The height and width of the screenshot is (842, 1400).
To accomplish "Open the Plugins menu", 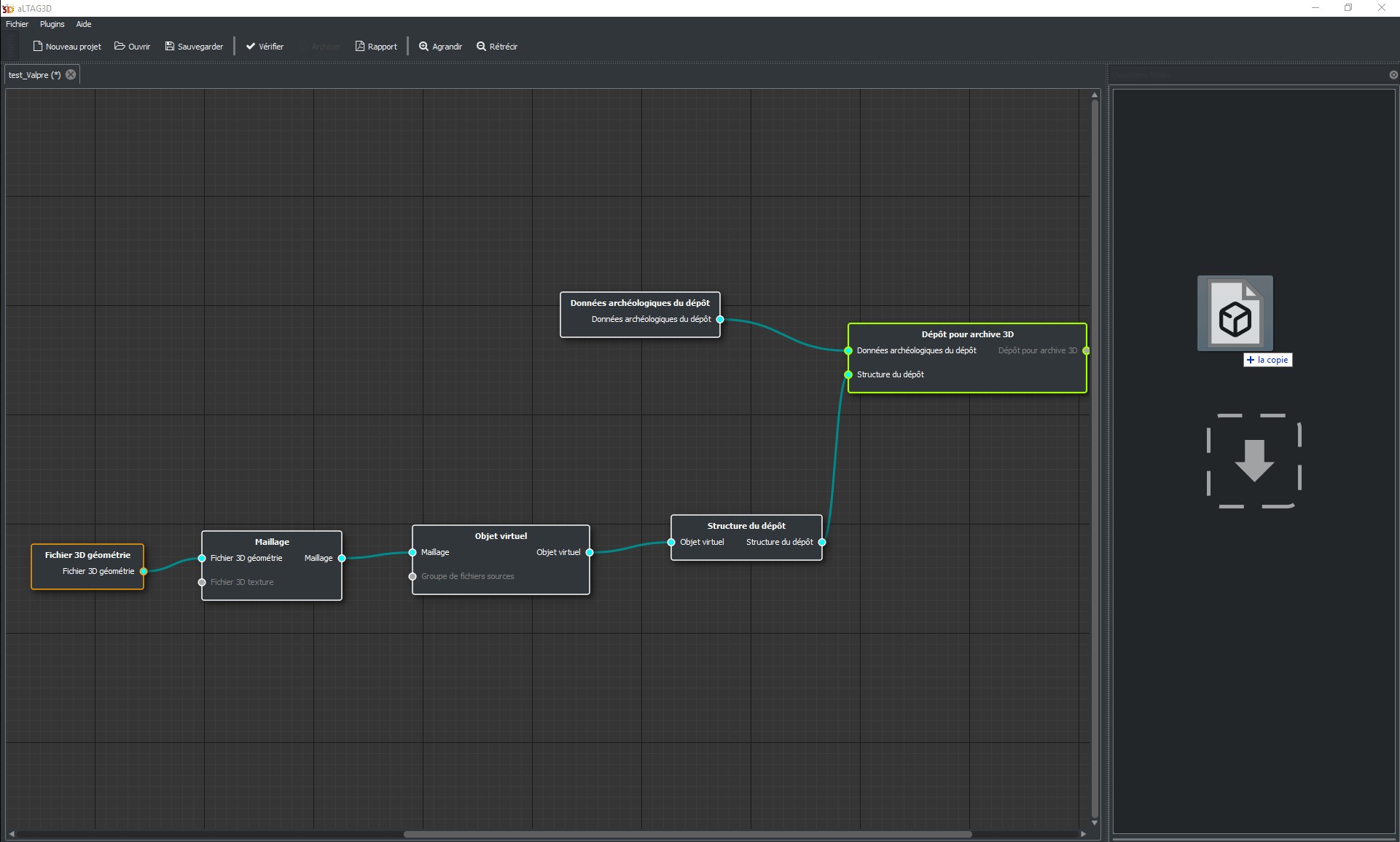I will coord(52,24).
